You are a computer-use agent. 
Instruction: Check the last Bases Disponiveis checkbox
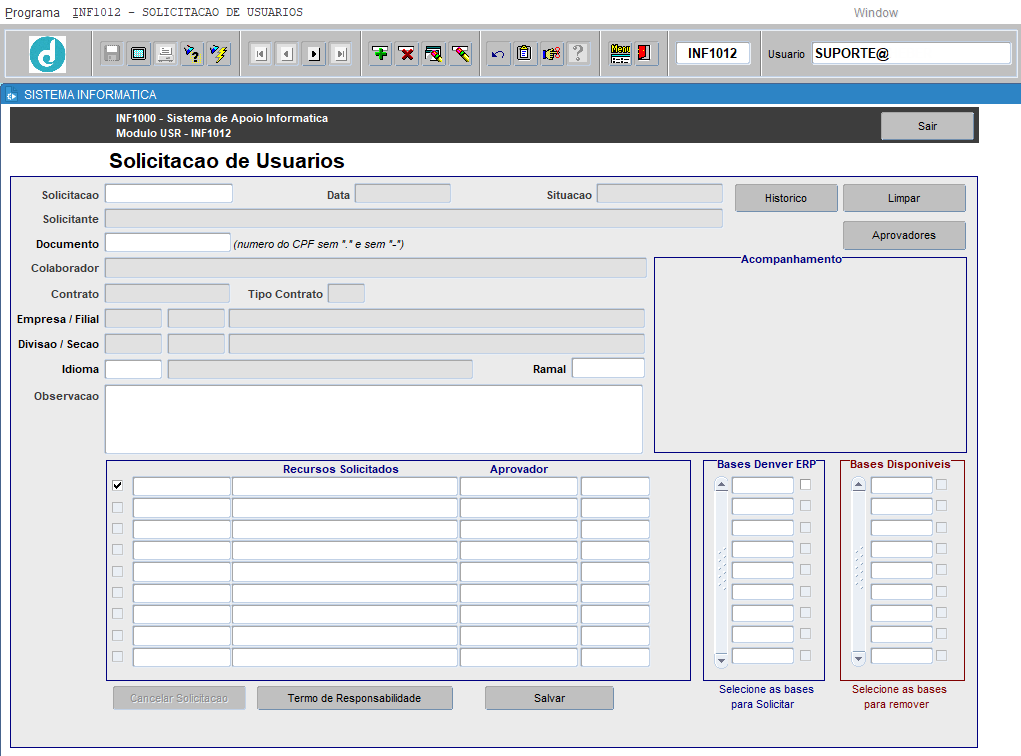click(942, 656)
